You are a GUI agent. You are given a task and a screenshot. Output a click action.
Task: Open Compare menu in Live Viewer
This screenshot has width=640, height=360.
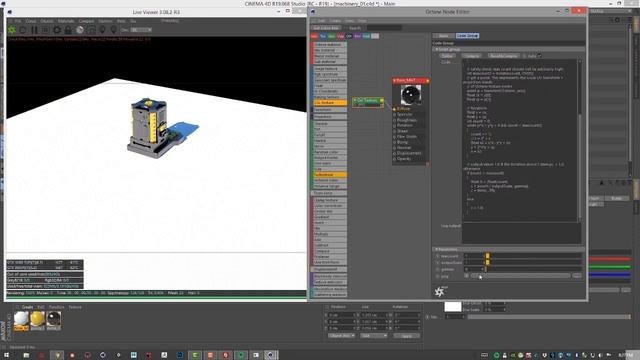click(86, 21)
